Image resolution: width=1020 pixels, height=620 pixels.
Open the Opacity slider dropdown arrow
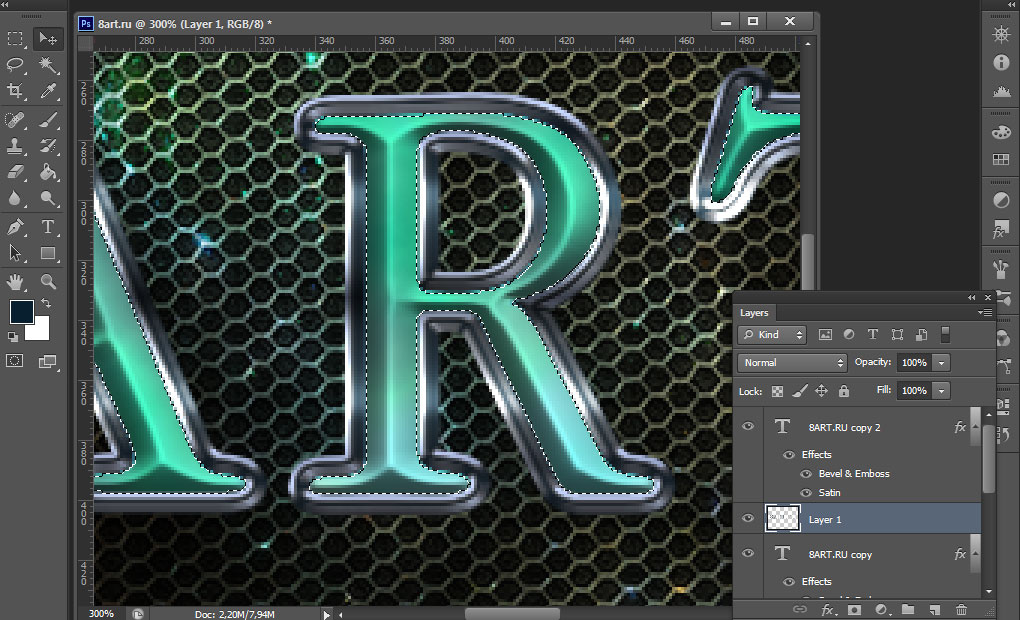pyautogui.click(x=941, y=363)
